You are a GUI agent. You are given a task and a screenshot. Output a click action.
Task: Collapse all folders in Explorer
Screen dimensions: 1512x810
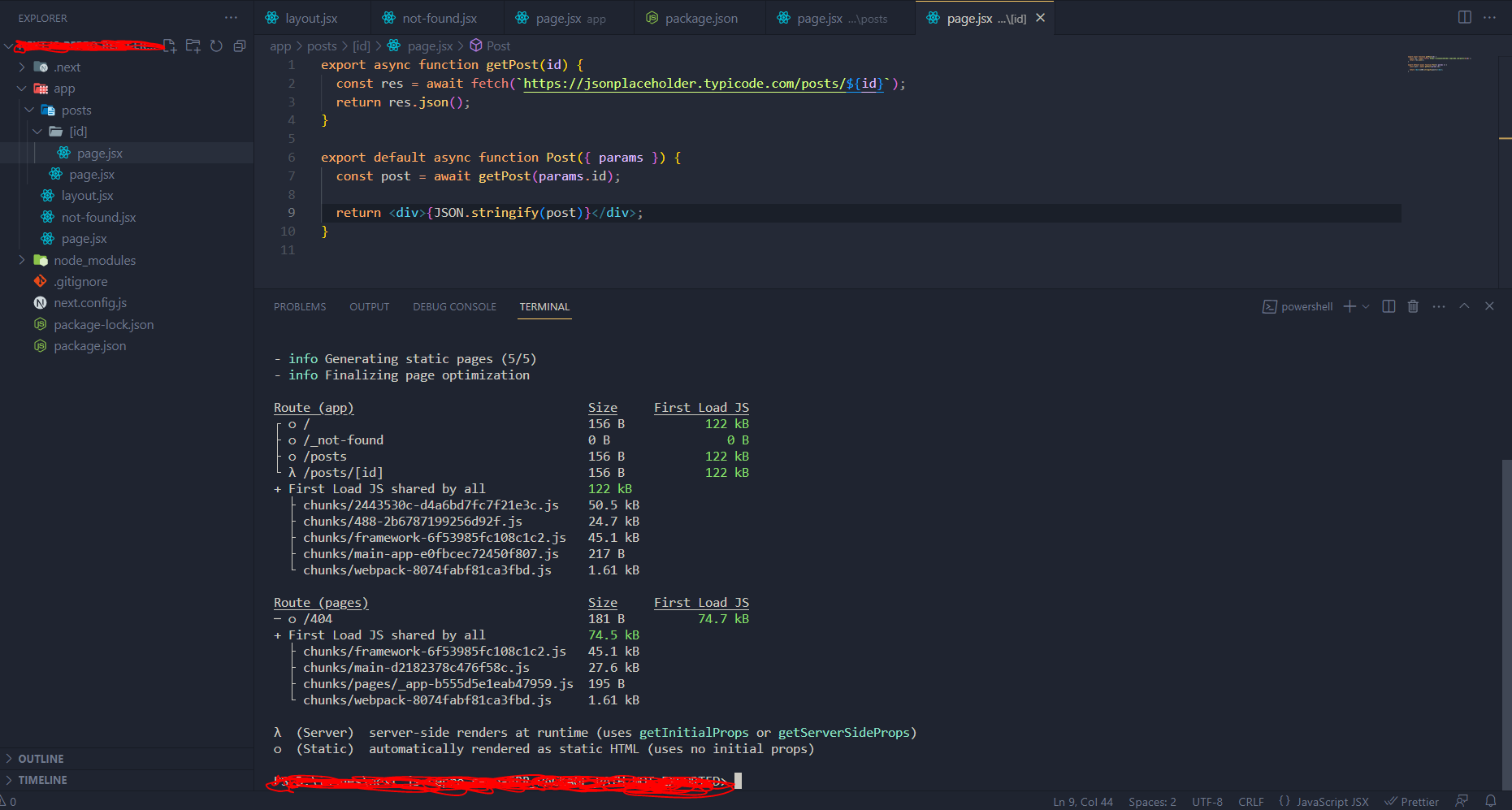[239, 46]
